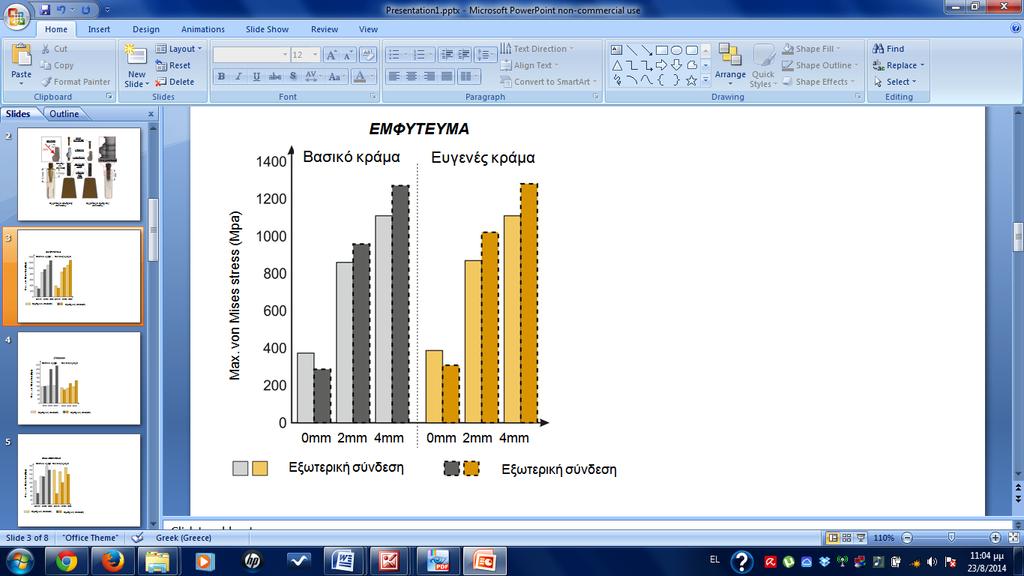The width and height of the screenshot is (1024, 576).
Task: Convert to SmartArt
Action: (x=549, y=82)
